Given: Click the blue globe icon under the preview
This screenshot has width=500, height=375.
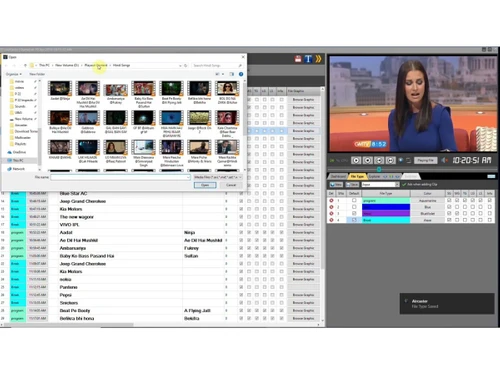Looking at the screenshot, I should click(x=401, y=160).
